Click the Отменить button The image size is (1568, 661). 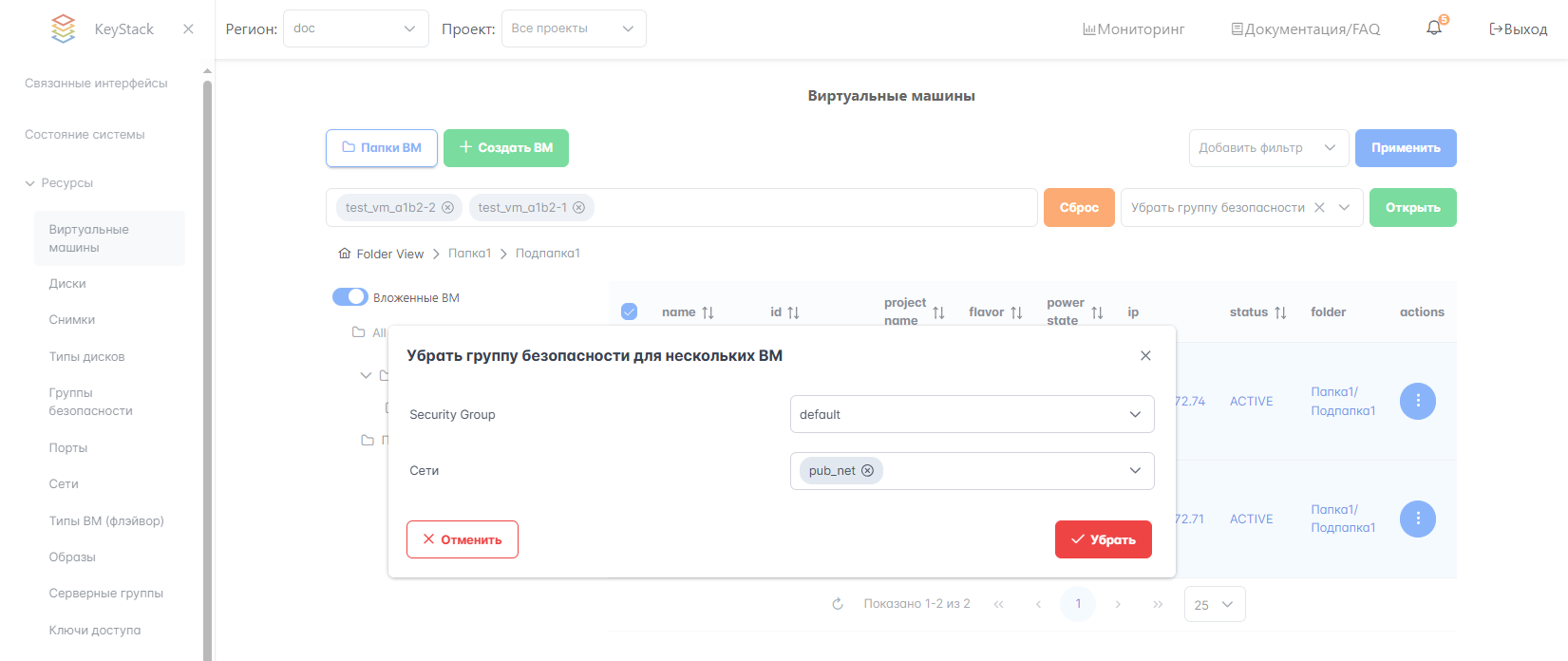(x=462, y=539)
